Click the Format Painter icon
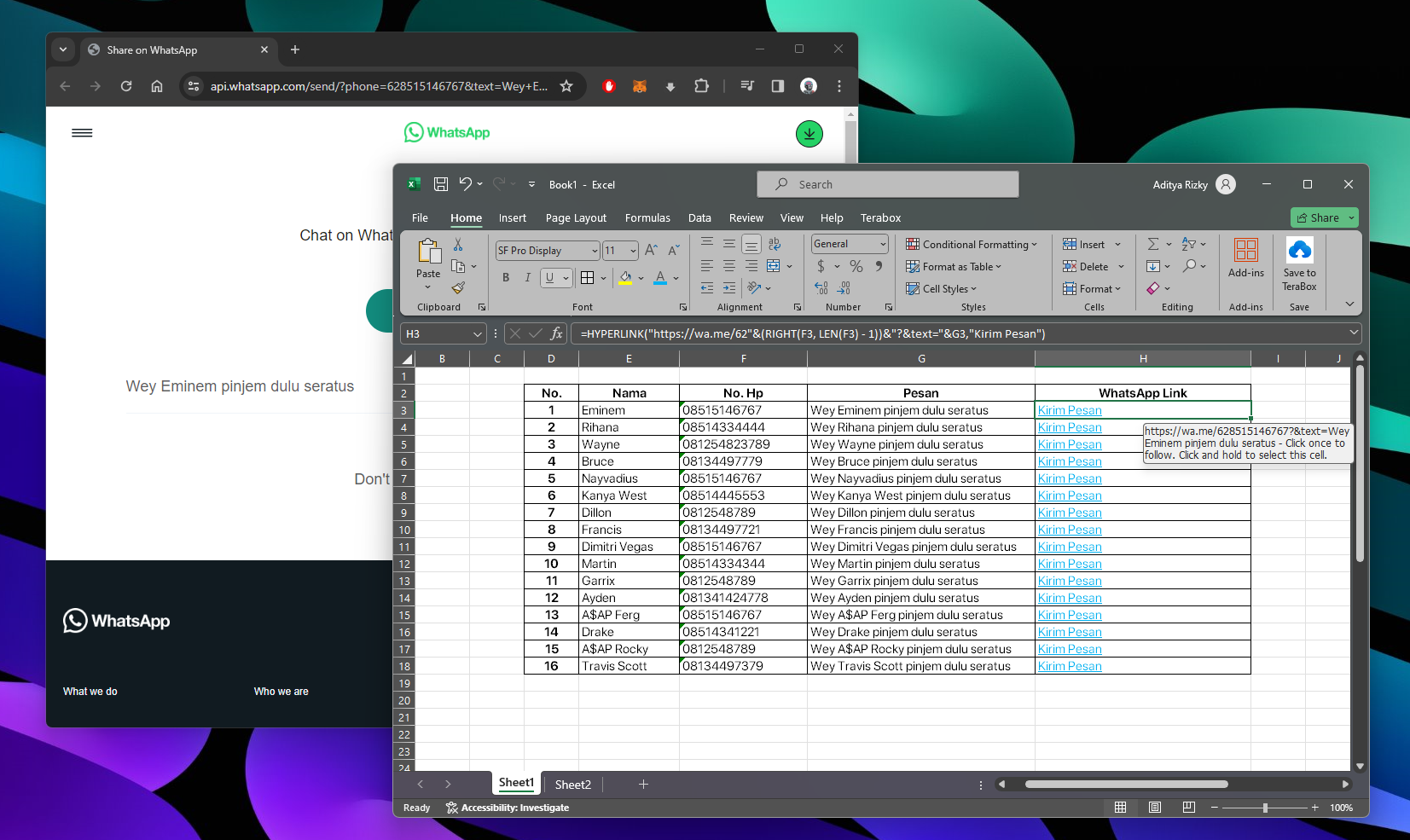Image resolution: width=1410 pixels, height=840 pixels. (x=458, y=288)
